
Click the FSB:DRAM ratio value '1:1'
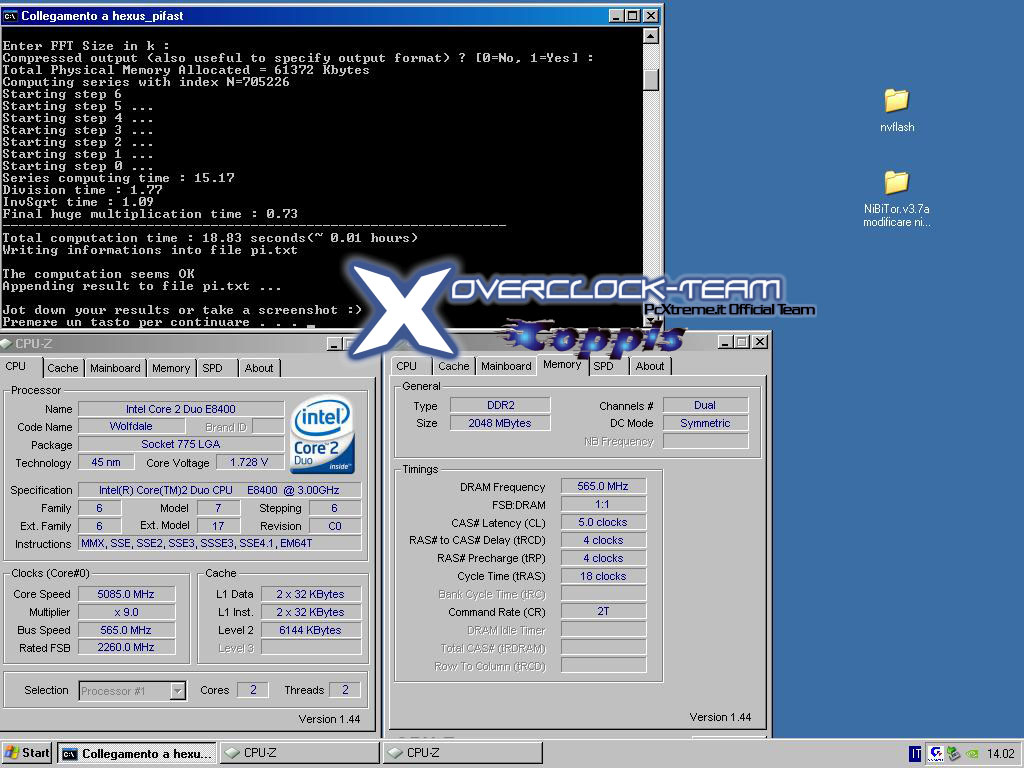tap(603, 505)
